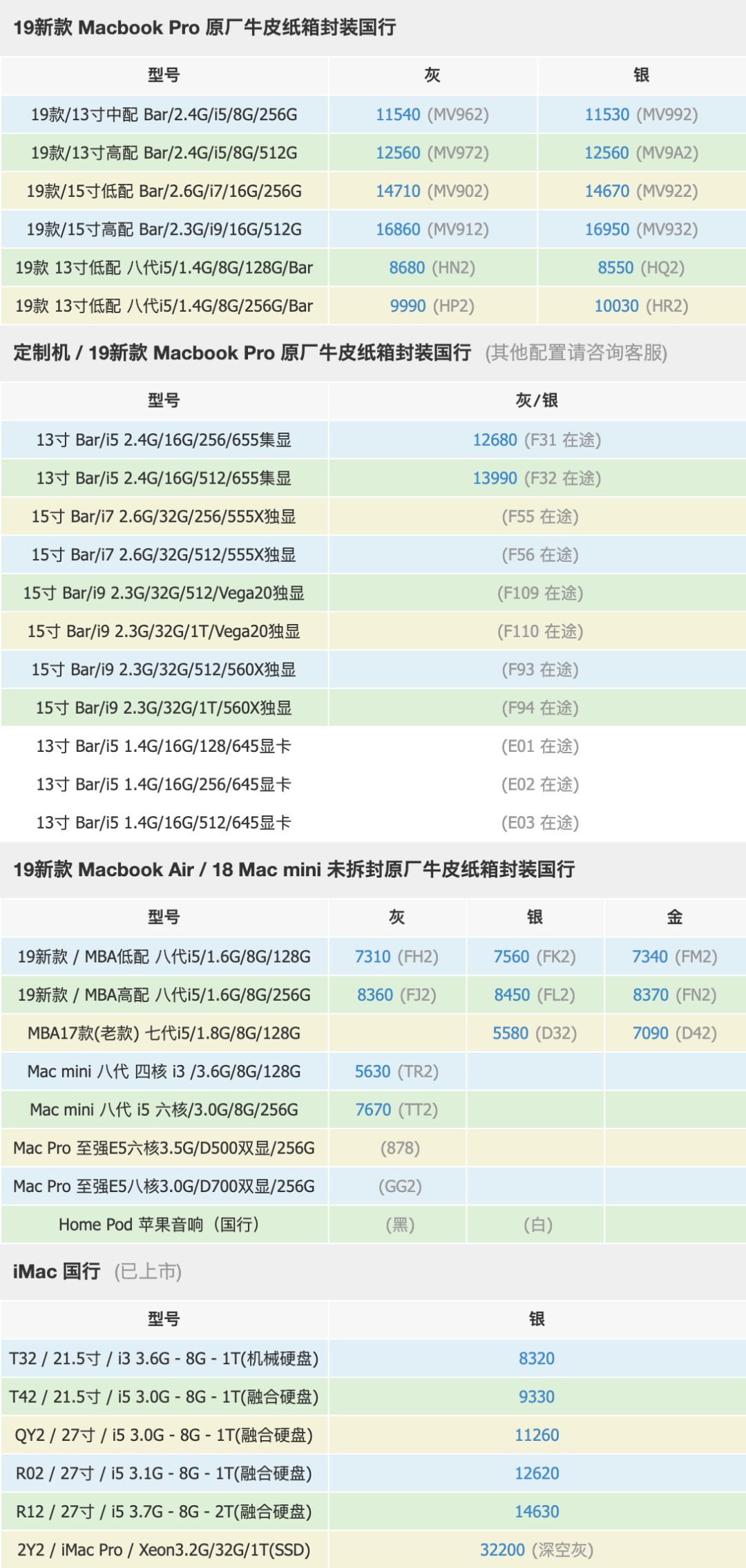Click the gray price 11540 (MV962)
Viewport: 746px width, 1568px height.
coord(432,115)
